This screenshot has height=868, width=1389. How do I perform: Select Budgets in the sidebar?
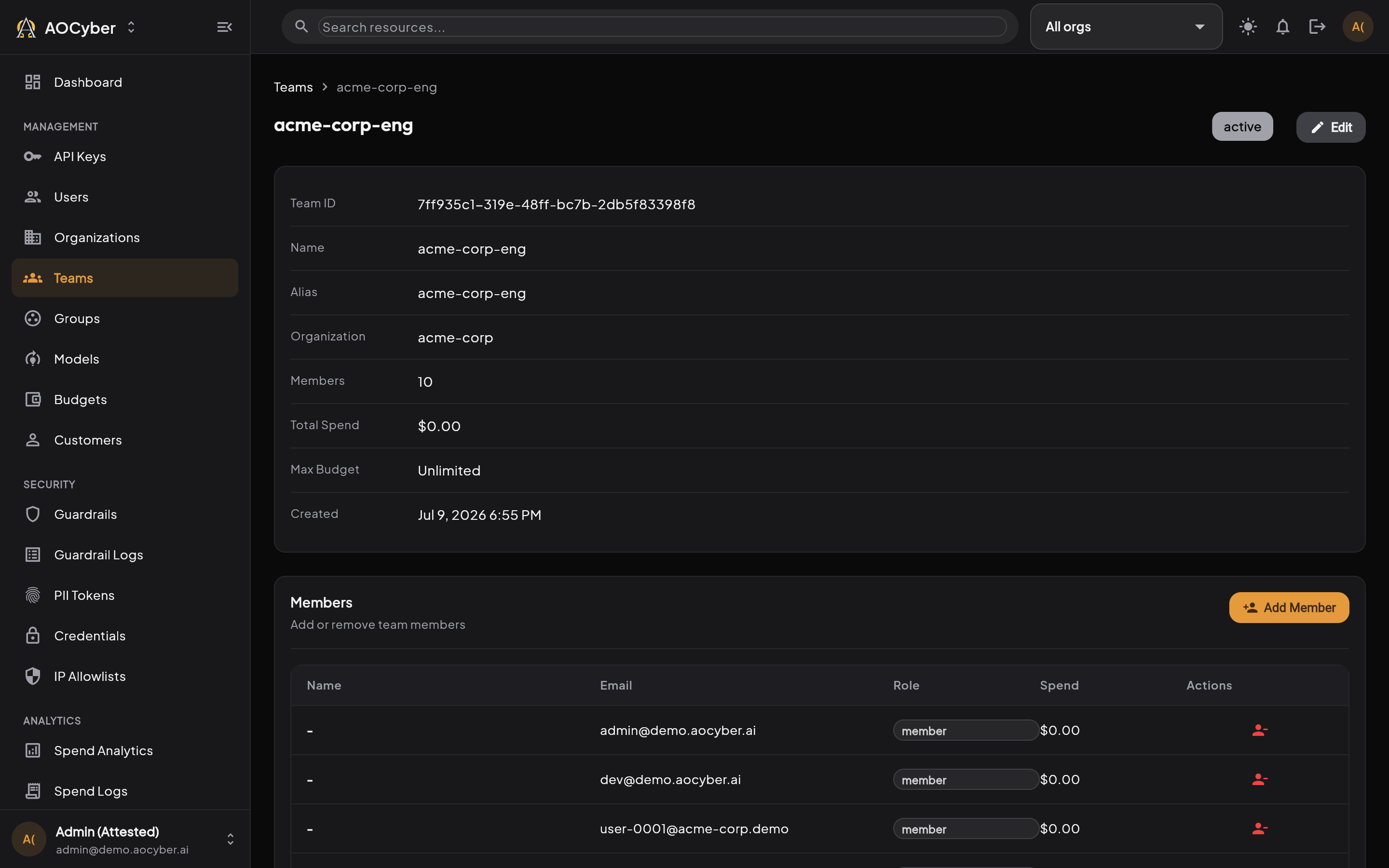pos(124,399)
